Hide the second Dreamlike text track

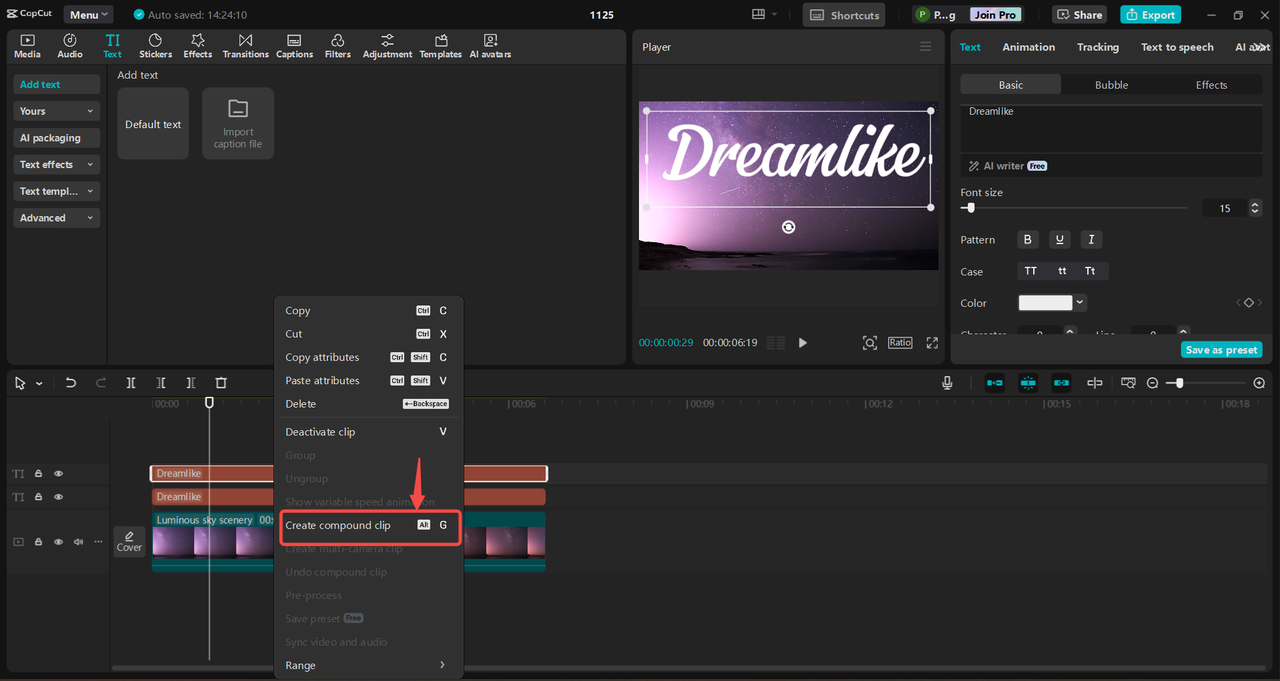pyautogui.click(x=58, y=497)
